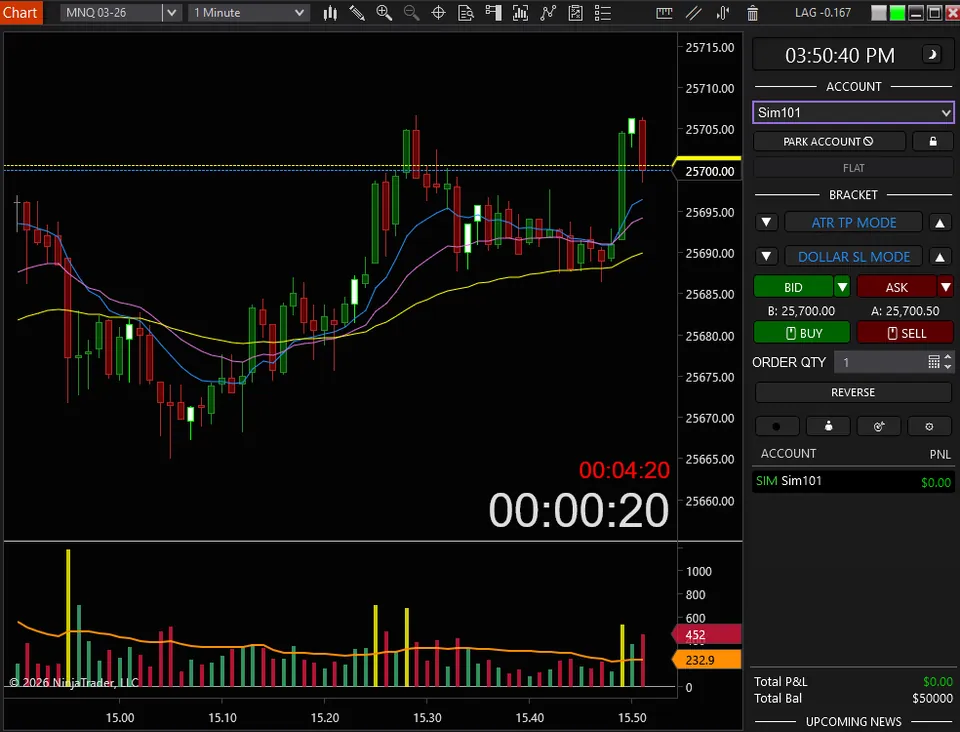This screenshot has width=960, height=732.
Task: Click the black dot record button
Action: click(x=777, y=427)
